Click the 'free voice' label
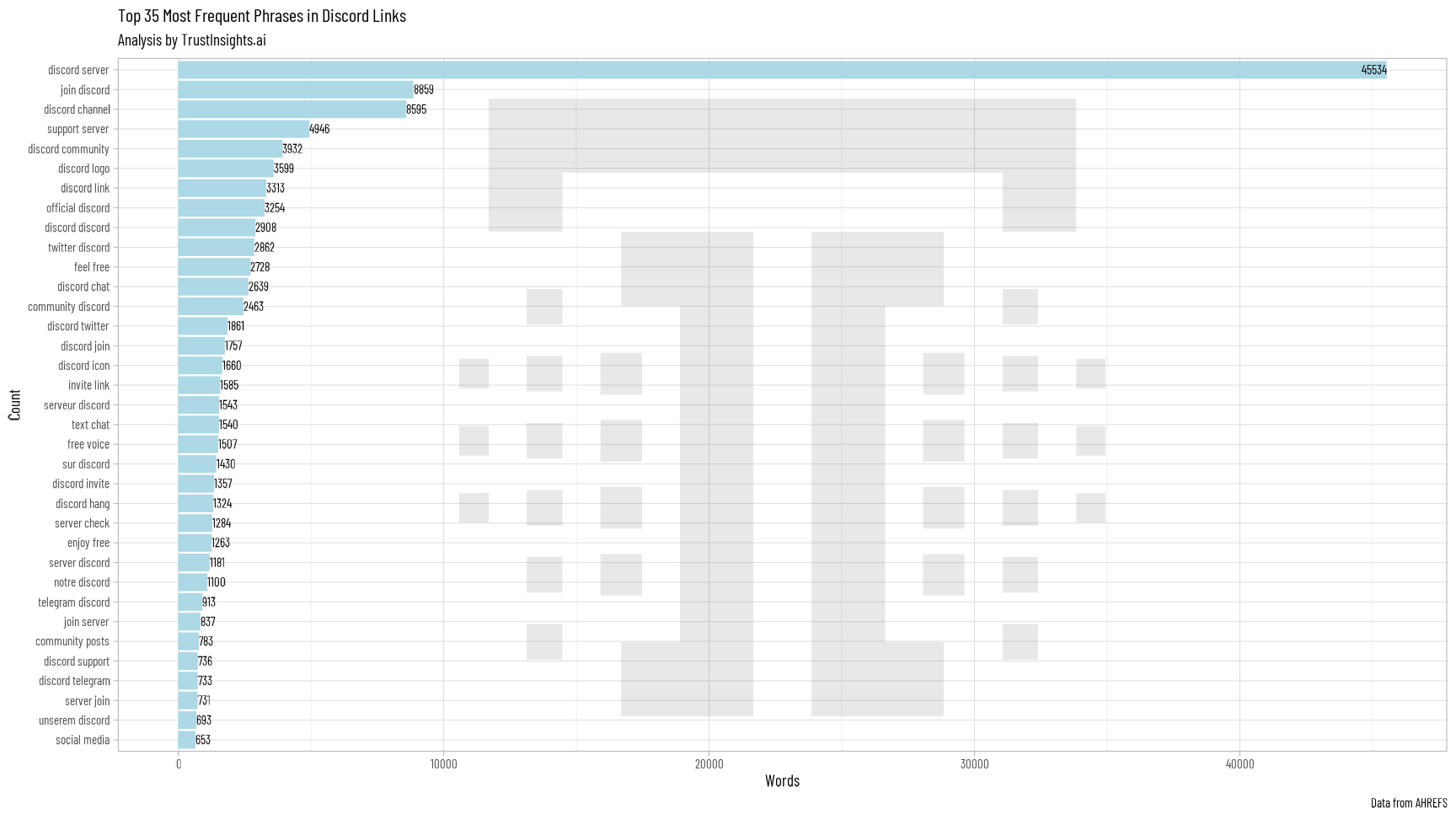Screen dimensions: 1456x819 tap(88, 444)
